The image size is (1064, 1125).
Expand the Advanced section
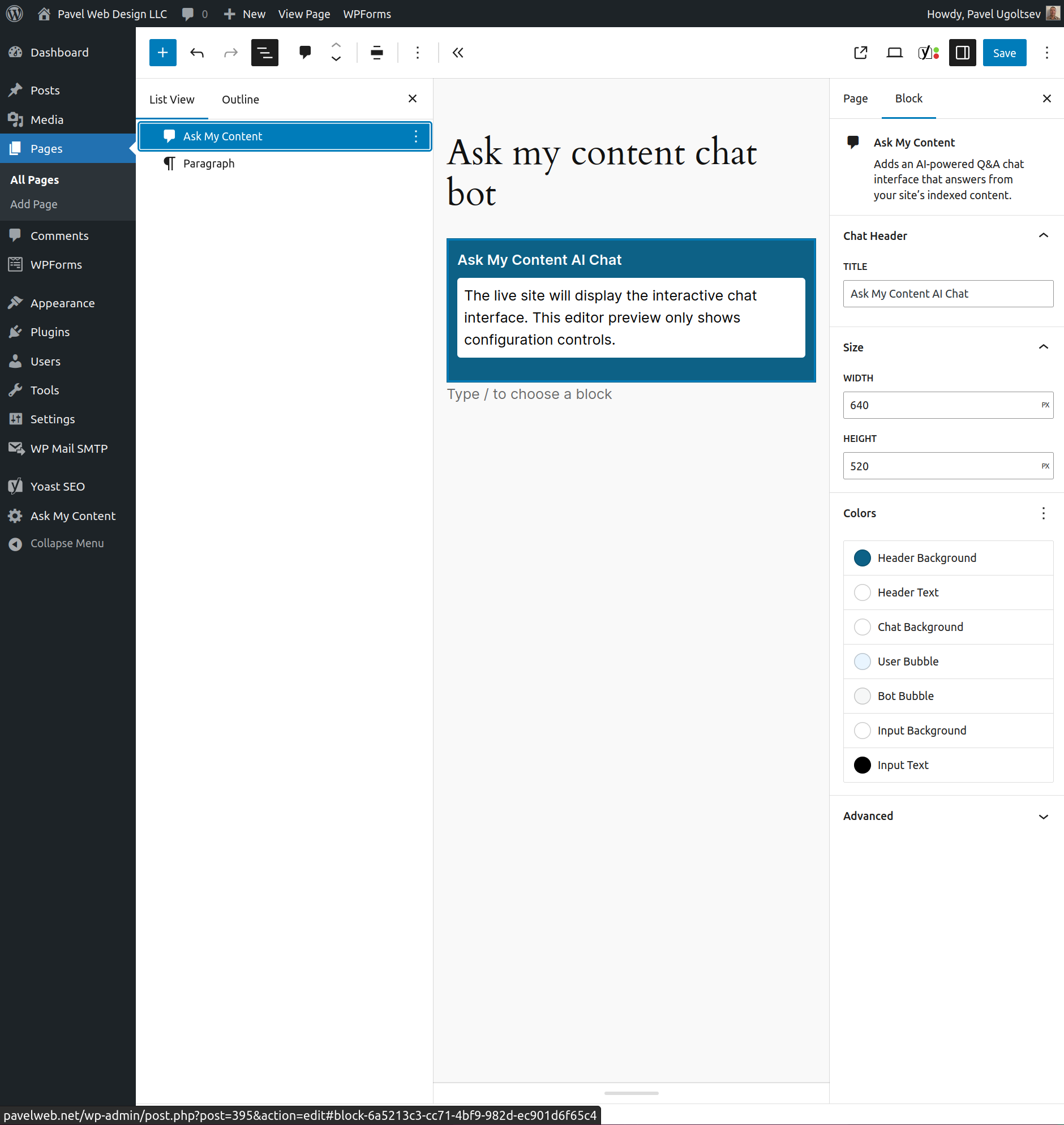[x=1044, y=817]
